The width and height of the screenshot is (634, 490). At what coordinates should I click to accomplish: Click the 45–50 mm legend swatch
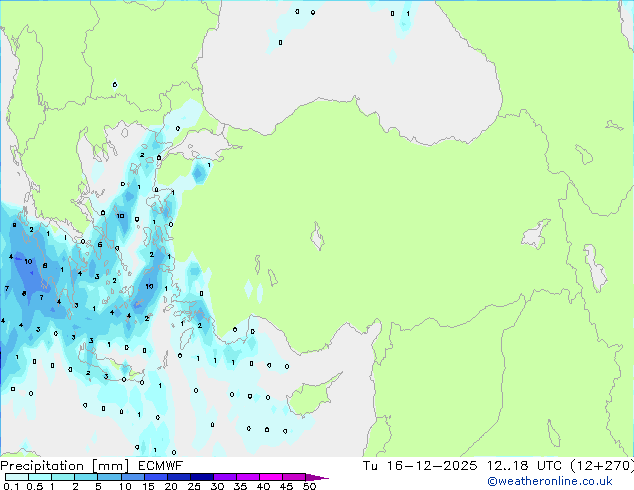pos(294,477)
